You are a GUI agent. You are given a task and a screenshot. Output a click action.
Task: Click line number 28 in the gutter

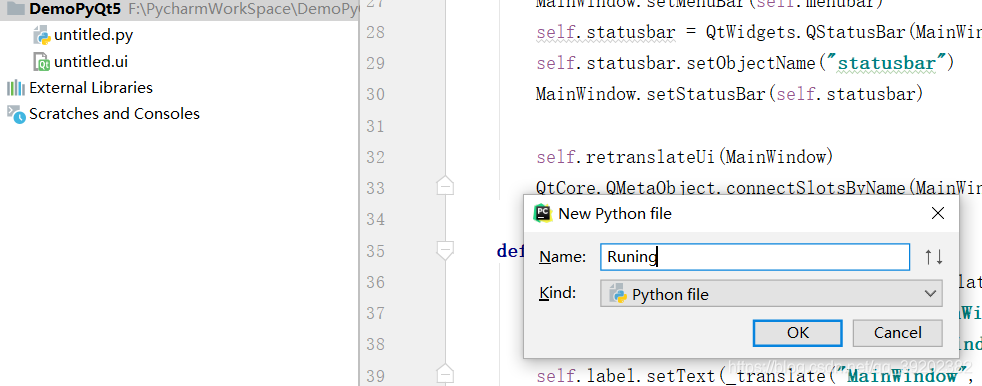tap(375, 32)
